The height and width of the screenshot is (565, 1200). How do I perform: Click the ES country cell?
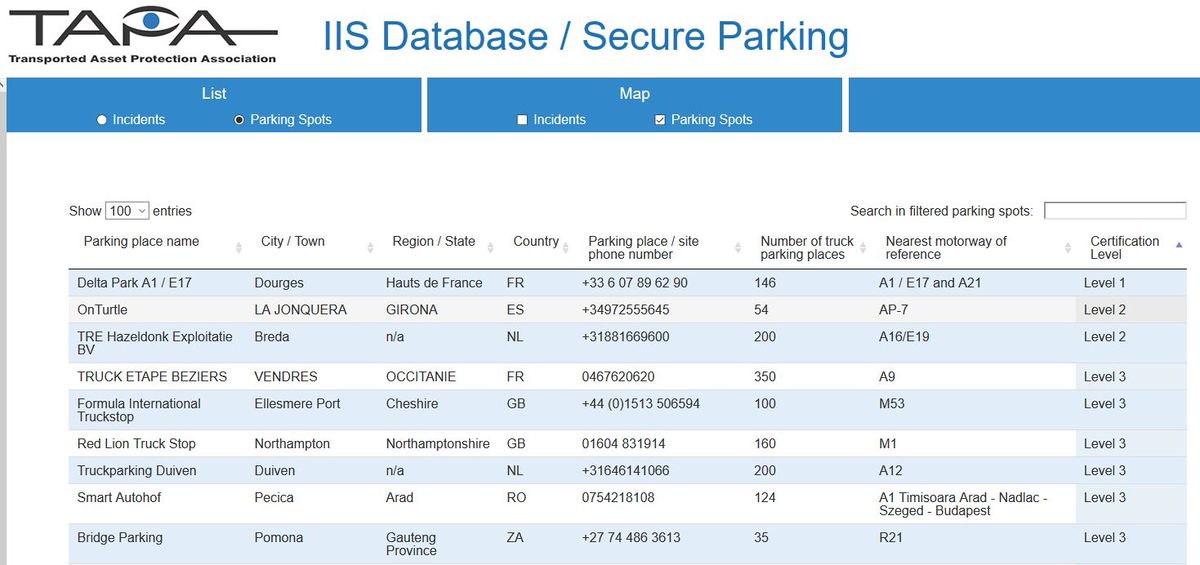pos(515,310)
